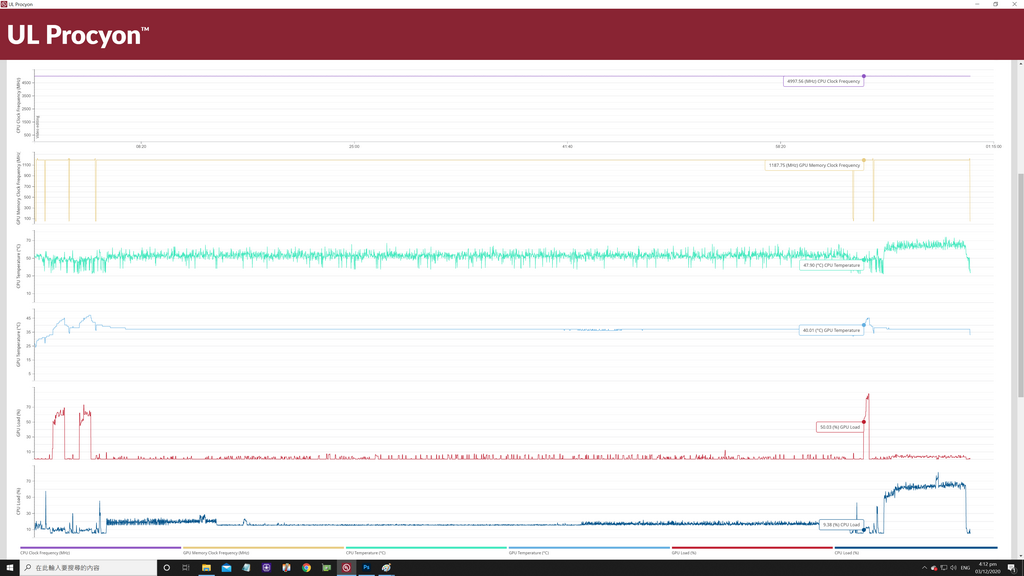Viewport: 1024px width, 576px height.
Task: Open the Mail app in taskbar
Action: (x=226, y=568)
